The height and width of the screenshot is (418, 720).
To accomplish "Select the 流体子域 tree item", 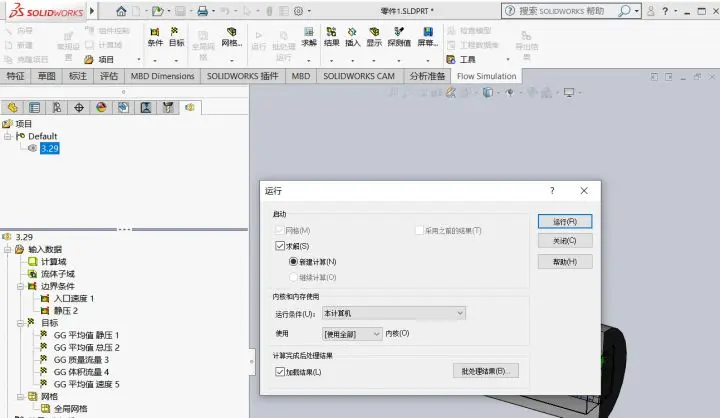I will pos(57,274).
